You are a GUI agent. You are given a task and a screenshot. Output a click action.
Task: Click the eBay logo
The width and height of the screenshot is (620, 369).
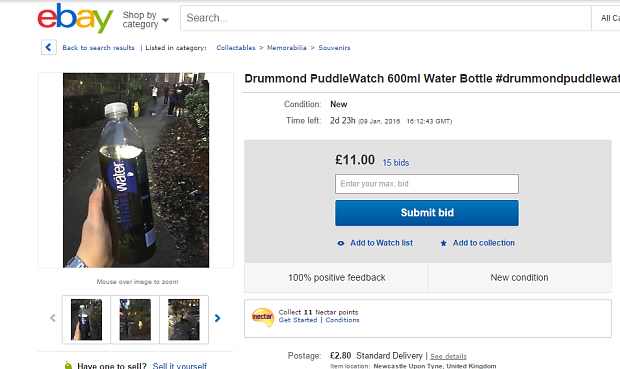(75, 18)
